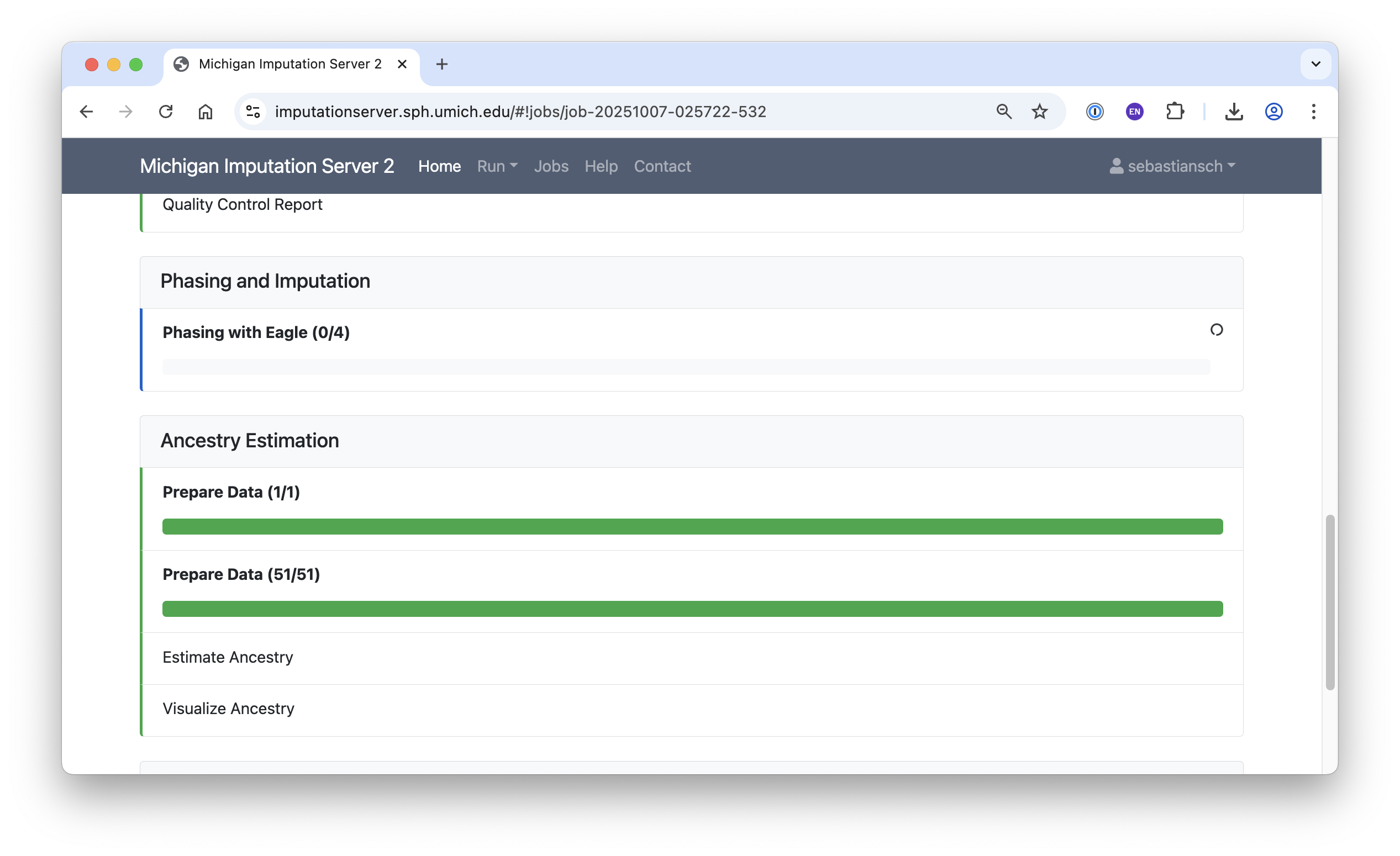This screenshot has height=856, width=1400.
Task: Open browser Downloads icon
Action: pyautogui.click(x=1234, y=112)
